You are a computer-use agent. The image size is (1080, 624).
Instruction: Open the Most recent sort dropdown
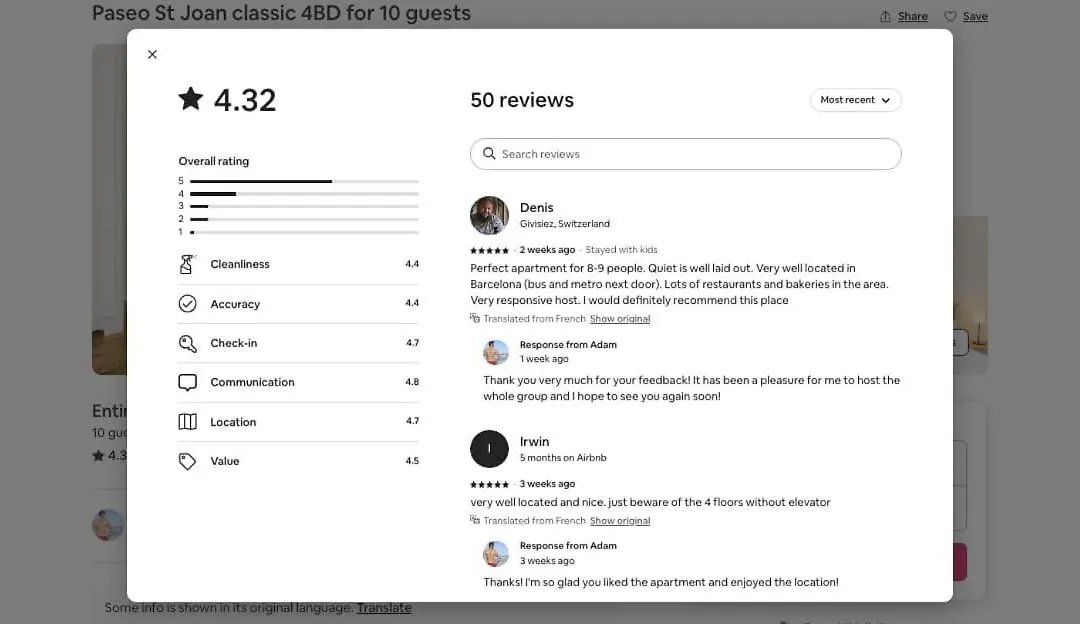pyautogui.click(x=855, y=100)
